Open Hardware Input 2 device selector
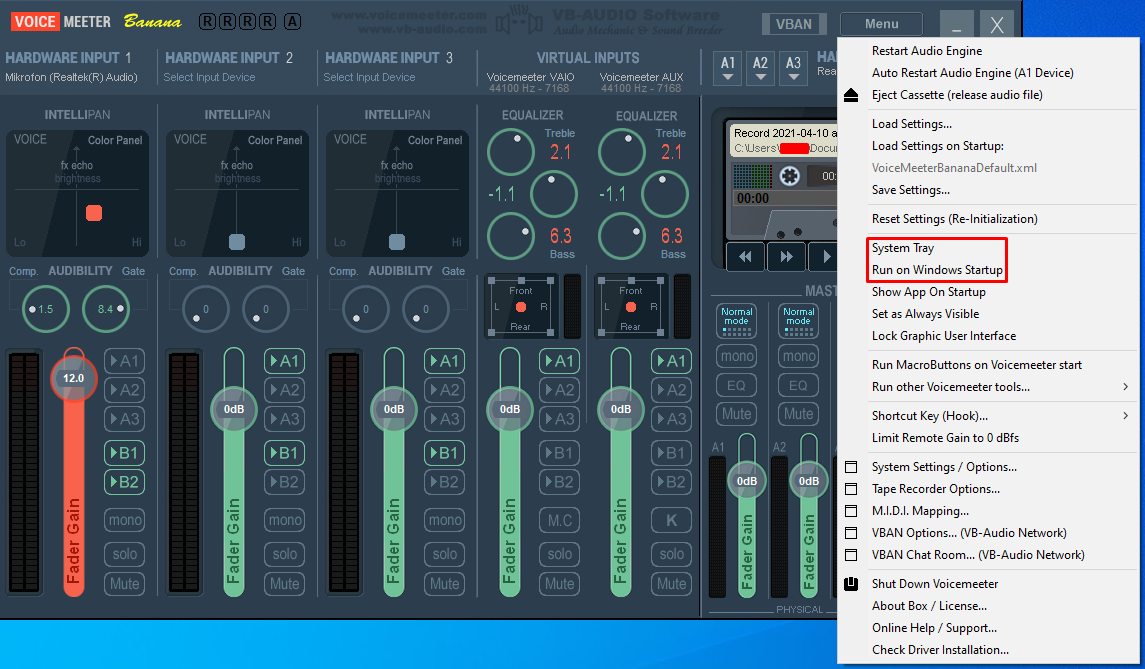Viewport: 1145px width, 669px height. point(209,77)
